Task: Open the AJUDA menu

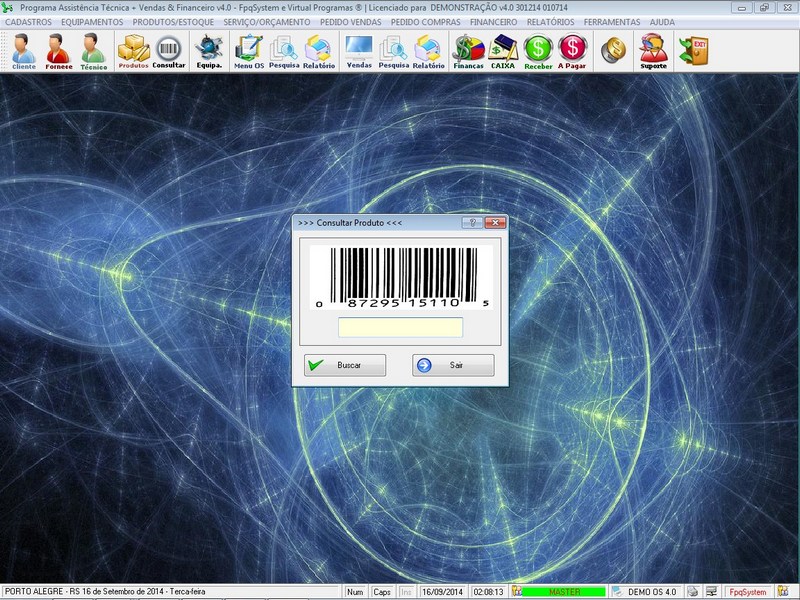Action: tap(662, 22)
